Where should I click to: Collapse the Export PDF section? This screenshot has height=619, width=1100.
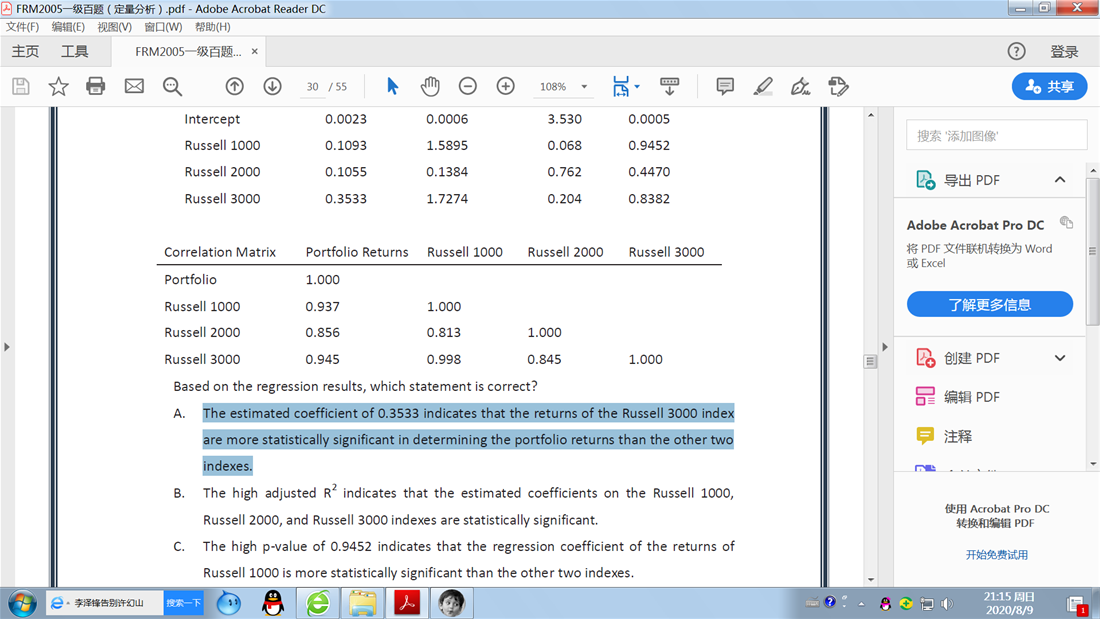[1060, 180]
